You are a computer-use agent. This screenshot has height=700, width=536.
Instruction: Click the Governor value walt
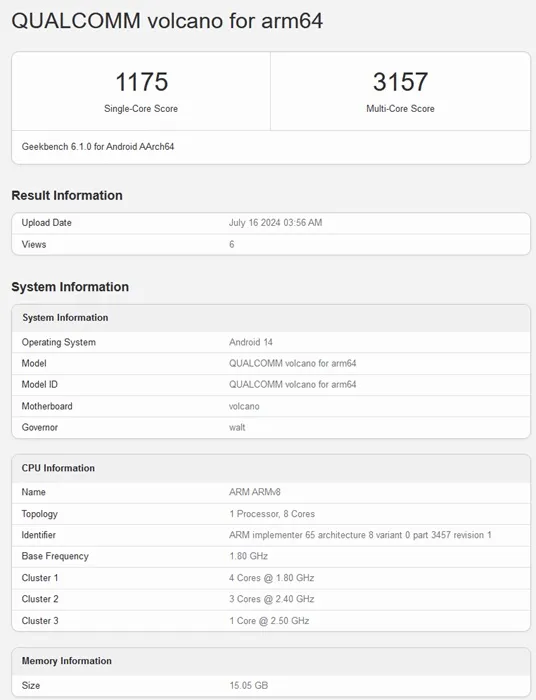(237, 427)
